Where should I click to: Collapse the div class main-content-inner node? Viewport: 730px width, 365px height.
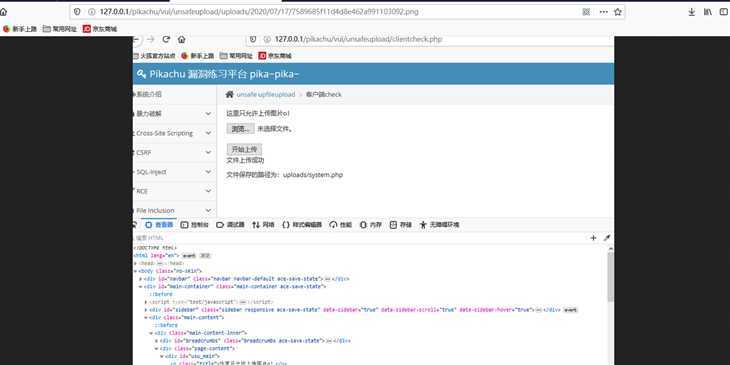pyautogui.click(x=151, y=333)
